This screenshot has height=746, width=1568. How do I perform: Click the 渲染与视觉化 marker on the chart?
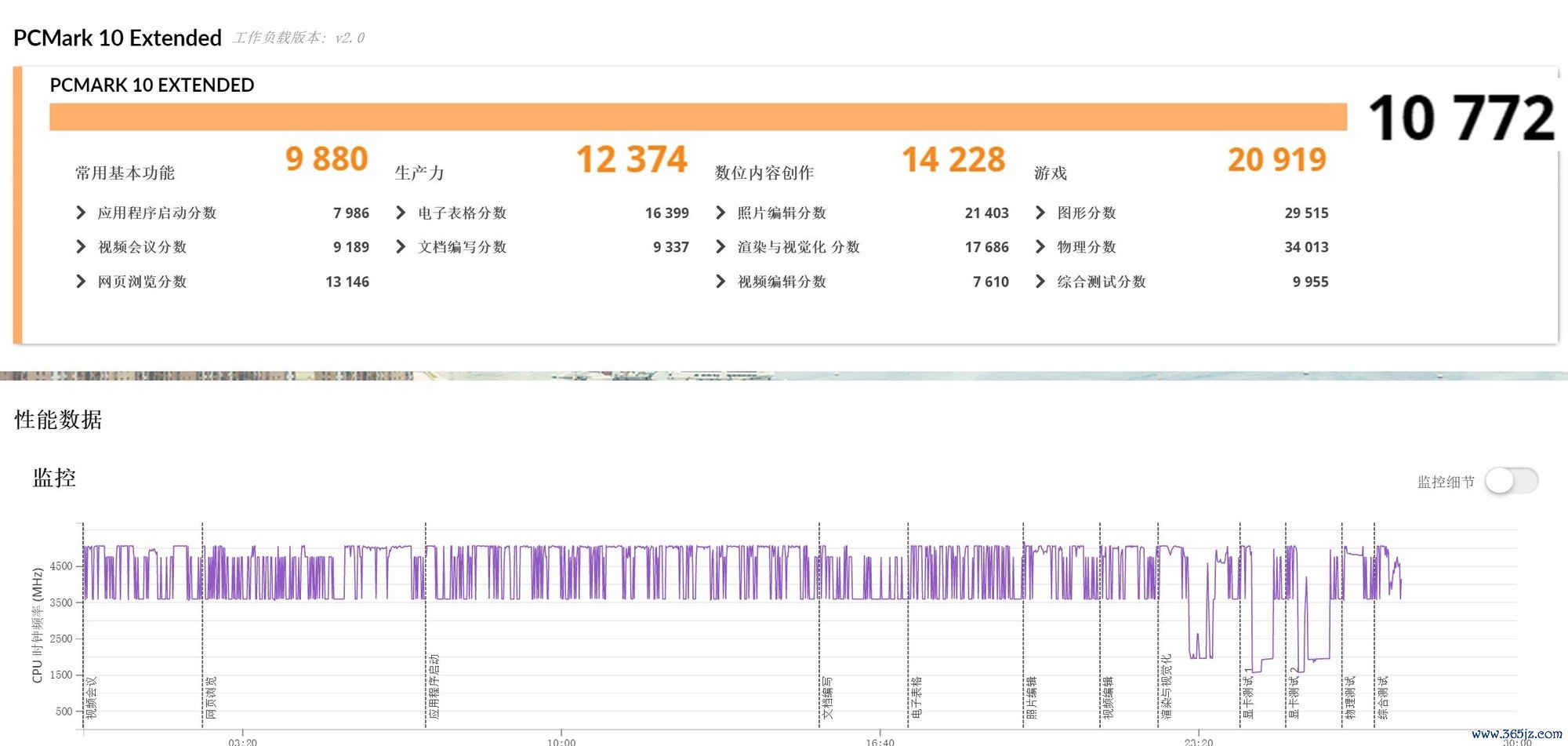(1167, 686)
